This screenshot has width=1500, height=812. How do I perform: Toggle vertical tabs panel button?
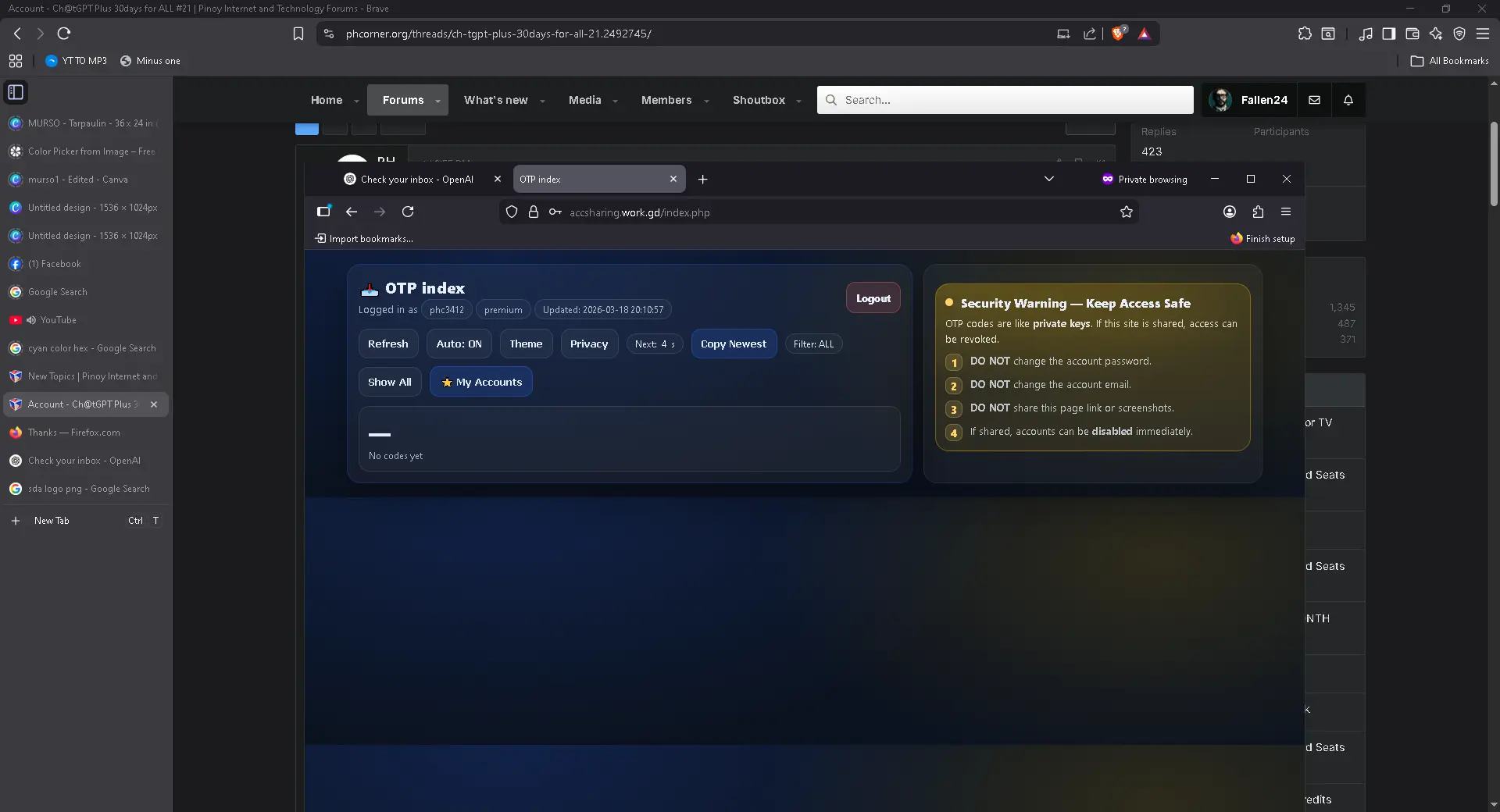pyautogui.click(x=16, y=92)
